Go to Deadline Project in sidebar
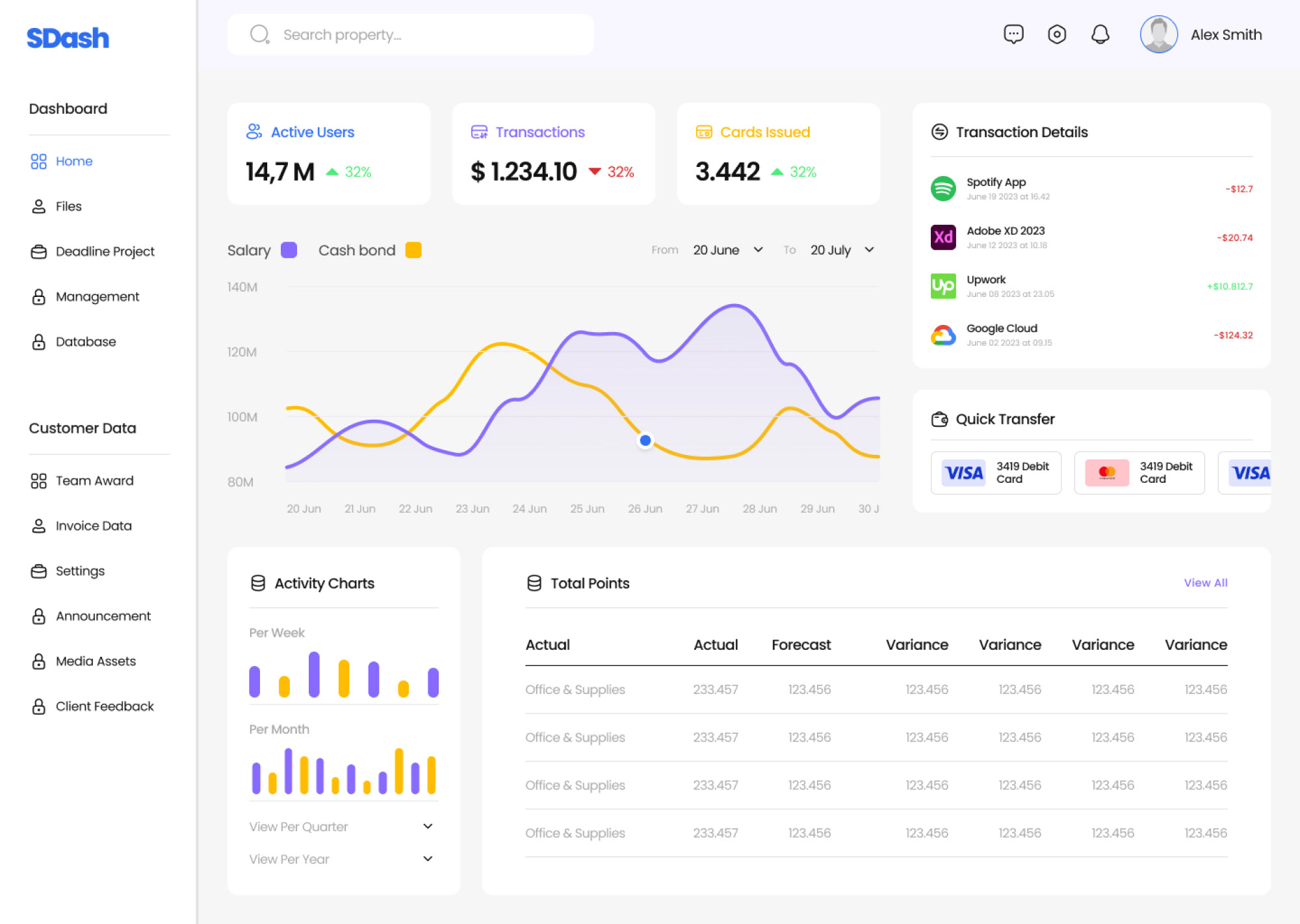This screenshot has width=1300, height=924. tap(105, 251)
